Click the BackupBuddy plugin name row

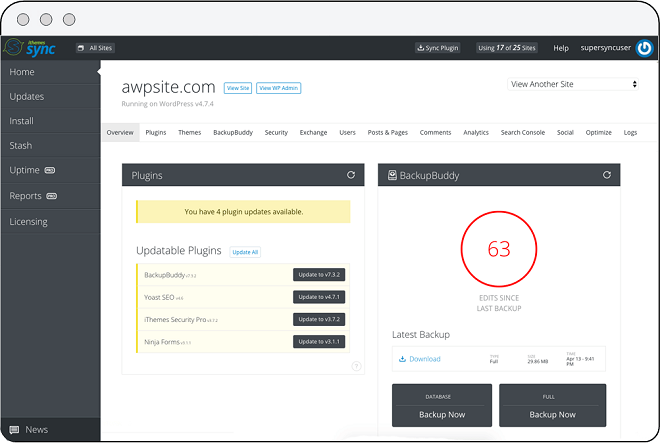[x=243, y=275]
